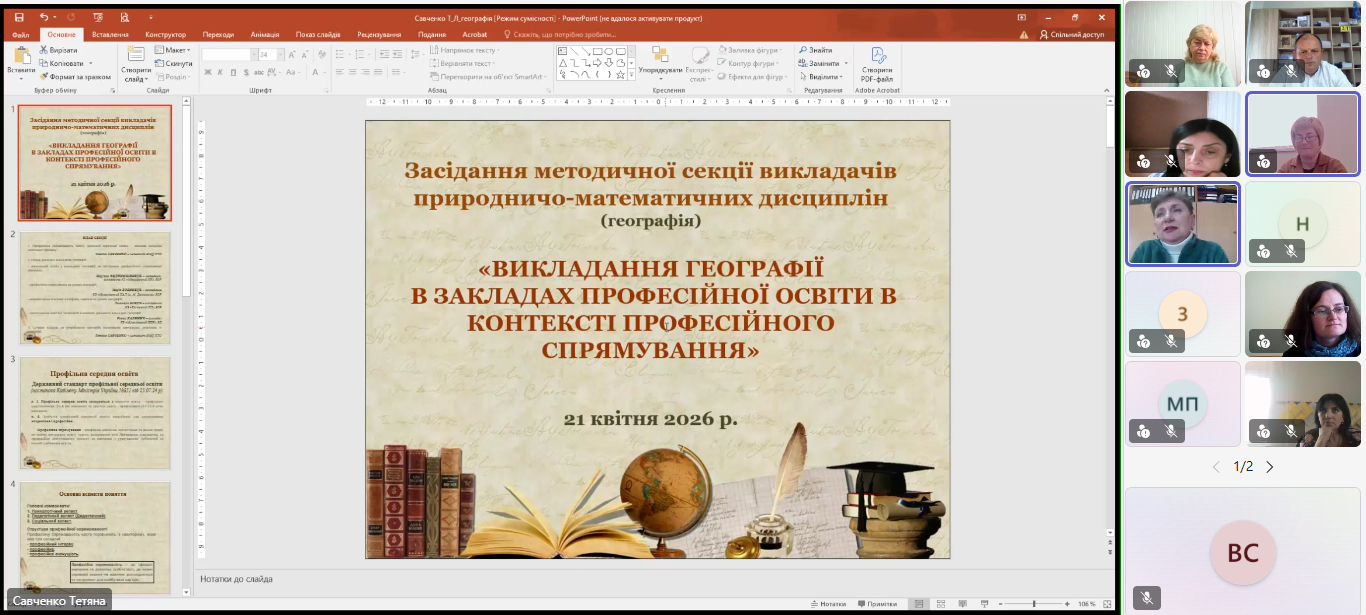Click the Save icon in quick access toolbar
The width and height of the screenshot is (1366, 615).
(x=20, y=18)
